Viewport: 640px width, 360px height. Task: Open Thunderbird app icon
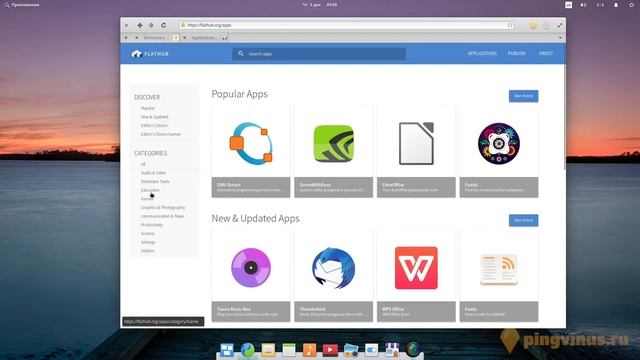tap(333, 268)
